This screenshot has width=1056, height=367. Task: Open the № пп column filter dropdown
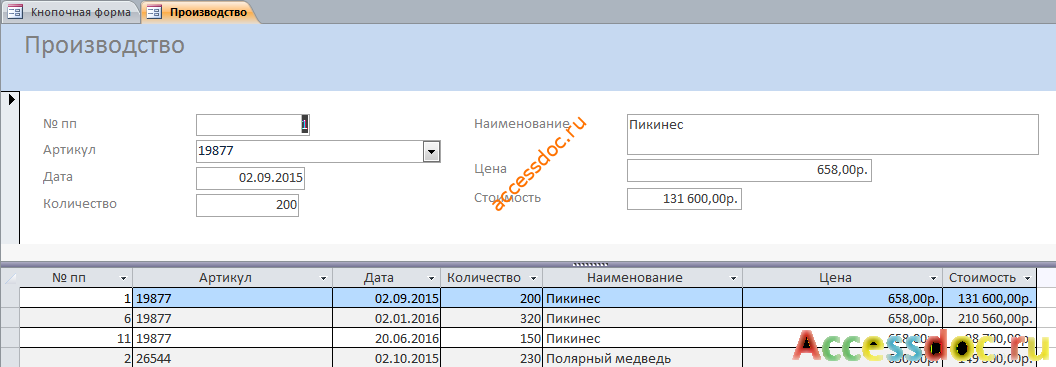[123, 278]
